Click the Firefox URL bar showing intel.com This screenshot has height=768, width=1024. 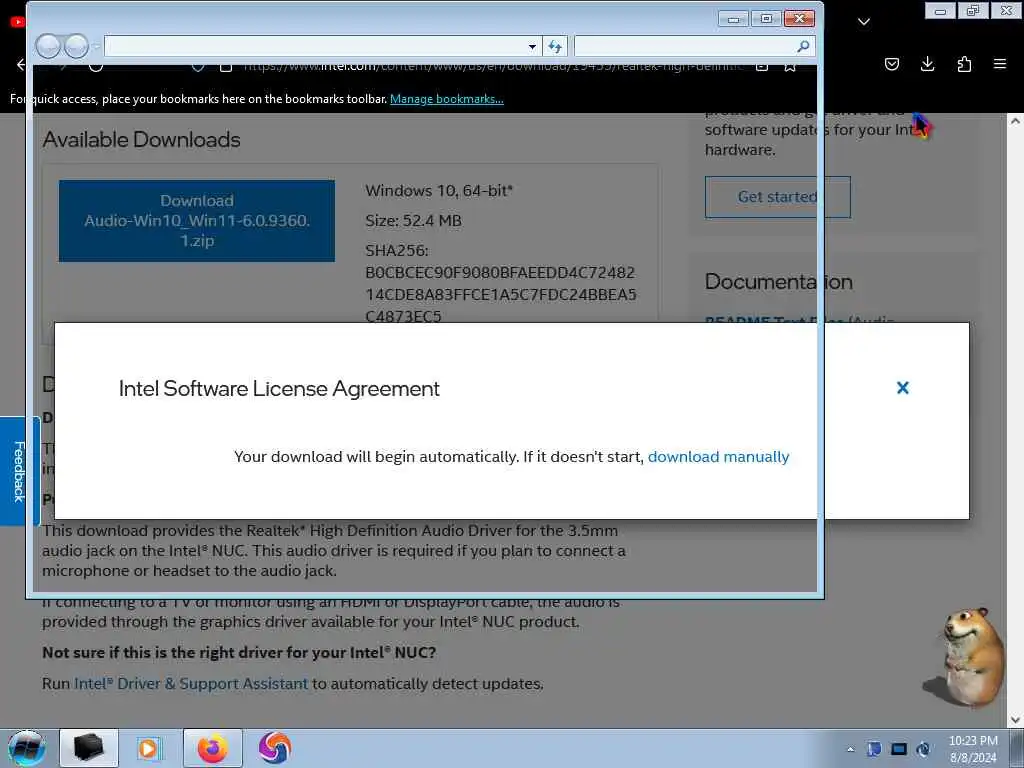[493, 66]
